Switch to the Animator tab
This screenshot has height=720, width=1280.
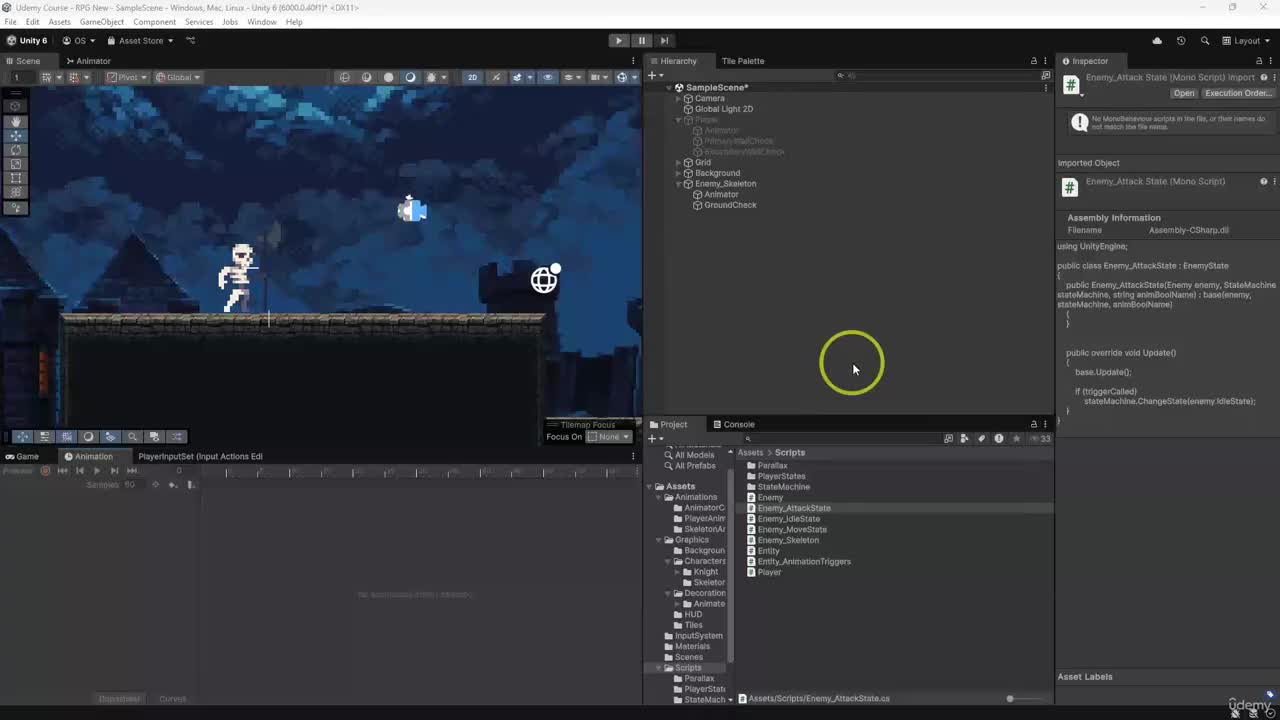pyautogui.click(x=88, y=61)
